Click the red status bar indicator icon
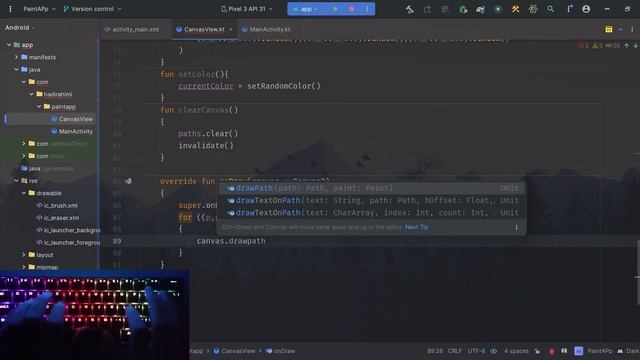The image size is (640, 360). point(551,351)
